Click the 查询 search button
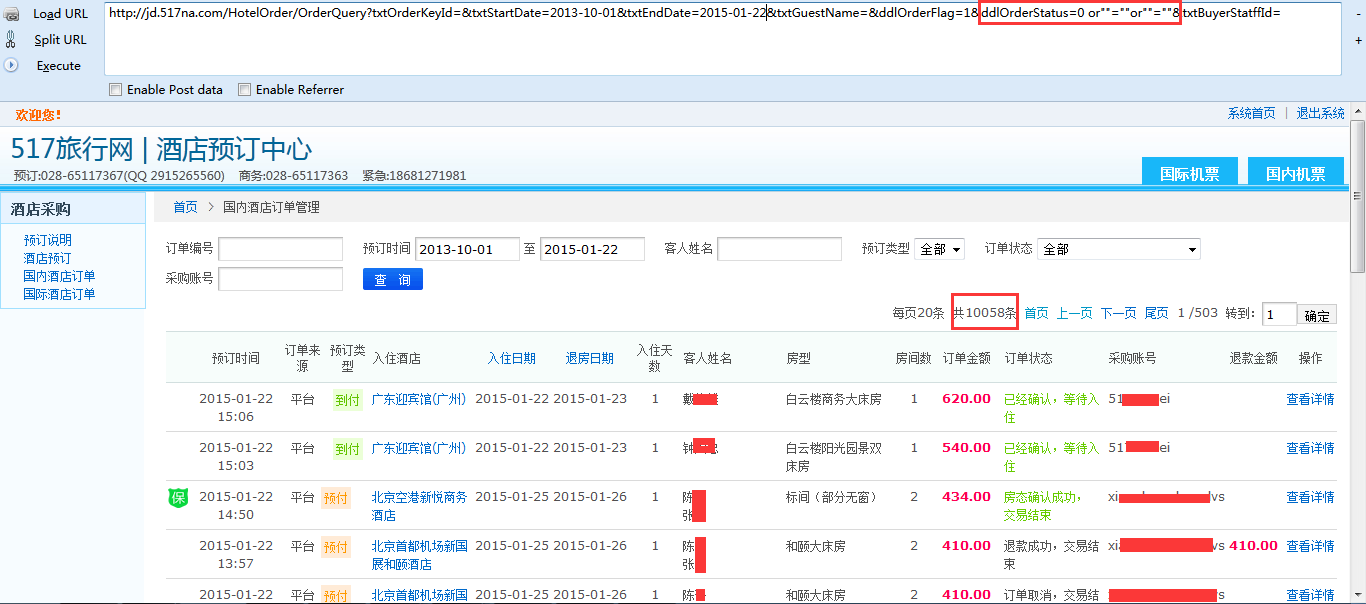Screen dimensions: 1366x604 pyautogui.click(x=393, y=279)
